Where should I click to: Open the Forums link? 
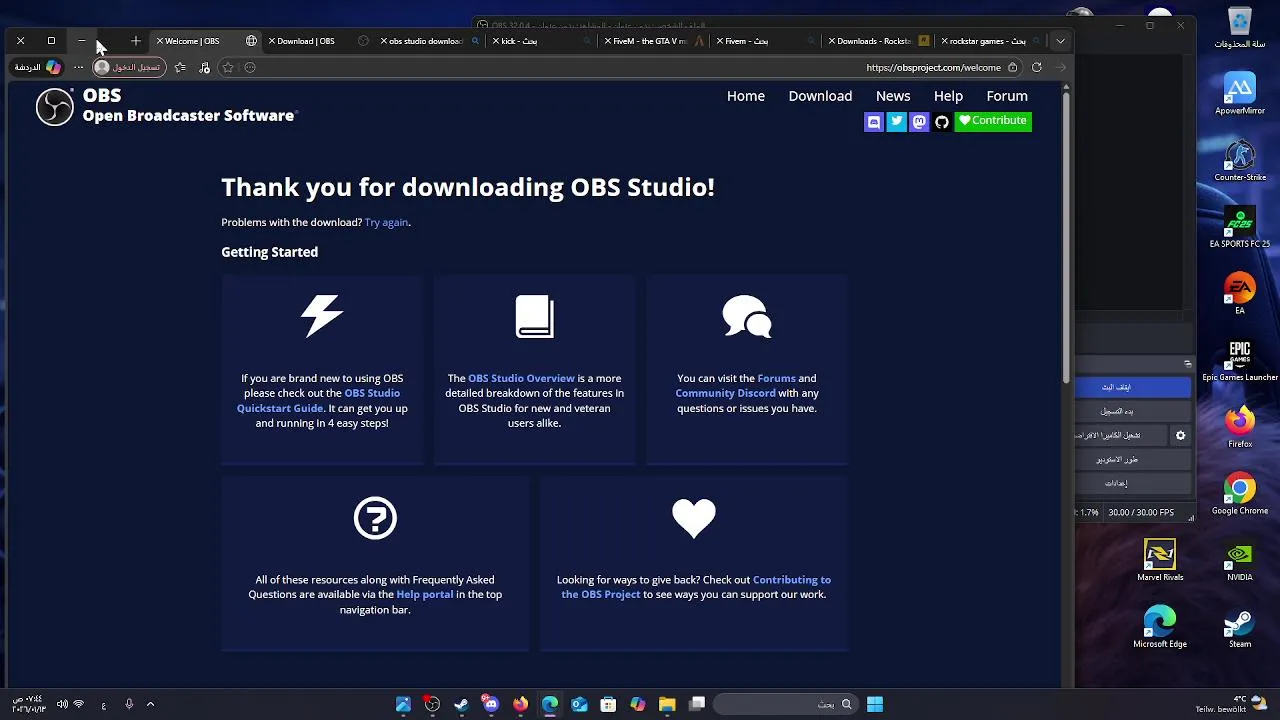pyautogui.click(x=776, y=378)
